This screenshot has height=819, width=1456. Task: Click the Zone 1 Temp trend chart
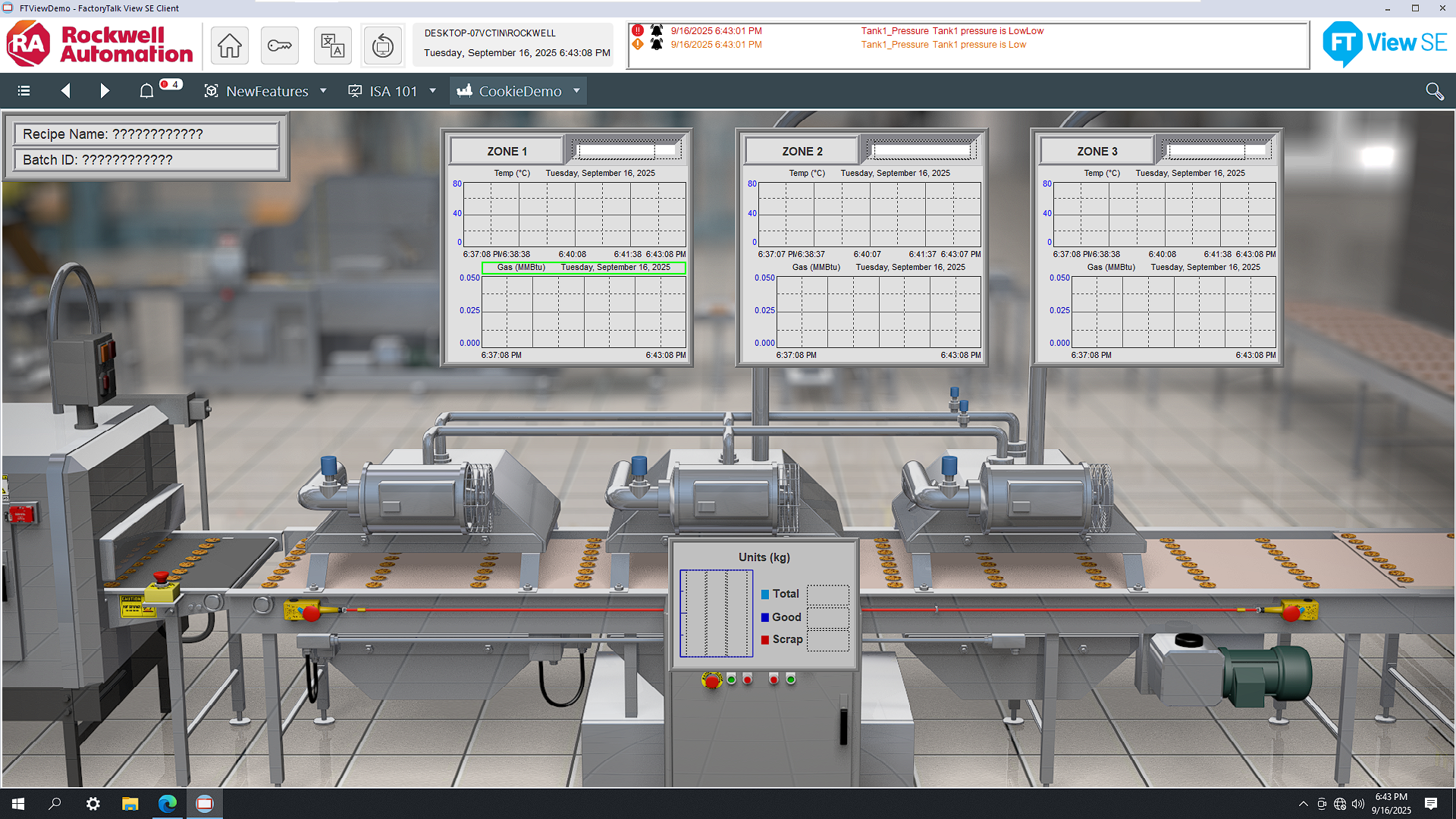point(575,215)
